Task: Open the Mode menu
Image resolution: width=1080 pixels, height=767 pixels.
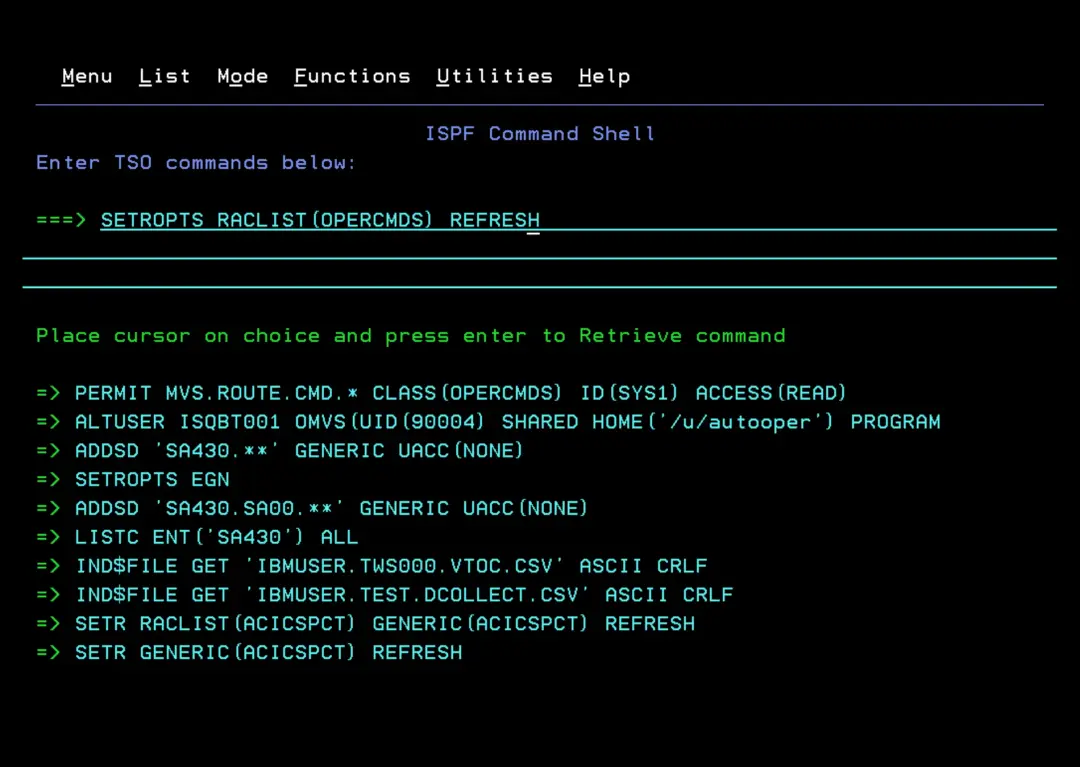Action: tap(242, 76)
